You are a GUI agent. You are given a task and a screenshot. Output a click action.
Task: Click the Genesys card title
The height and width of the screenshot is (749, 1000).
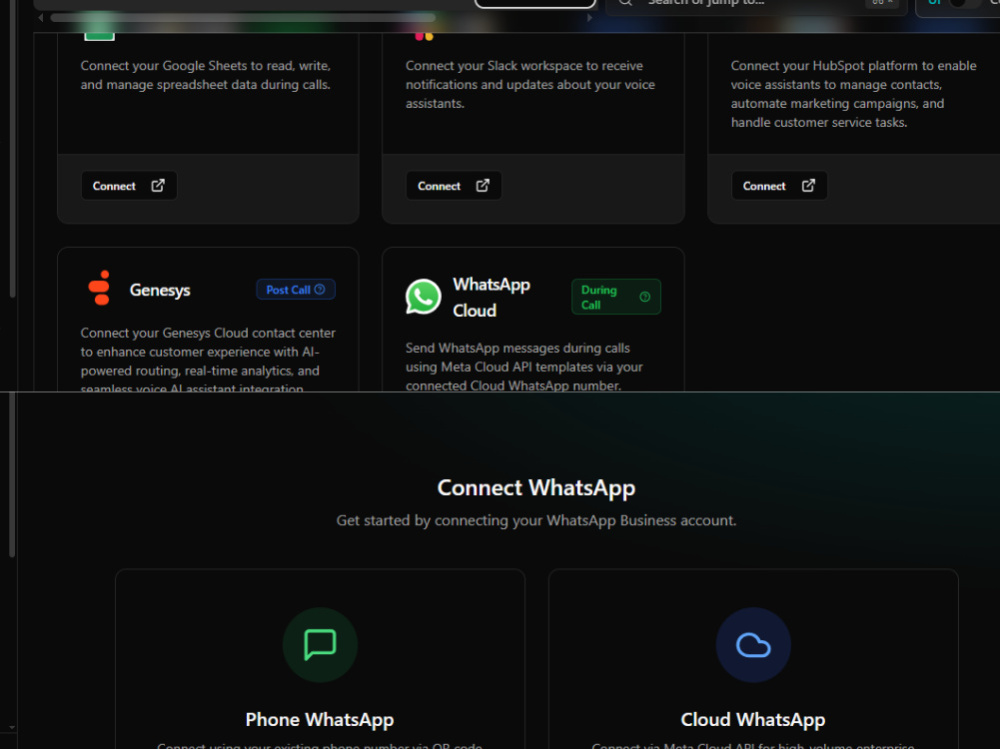[160, 290]
